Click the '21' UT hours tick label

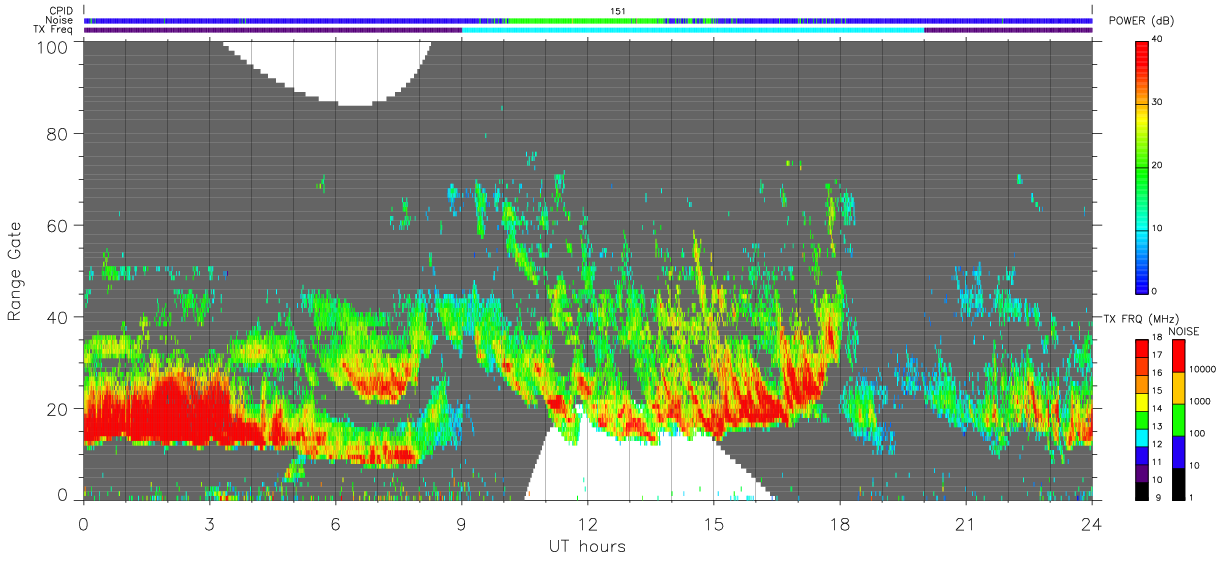point(965,524)
